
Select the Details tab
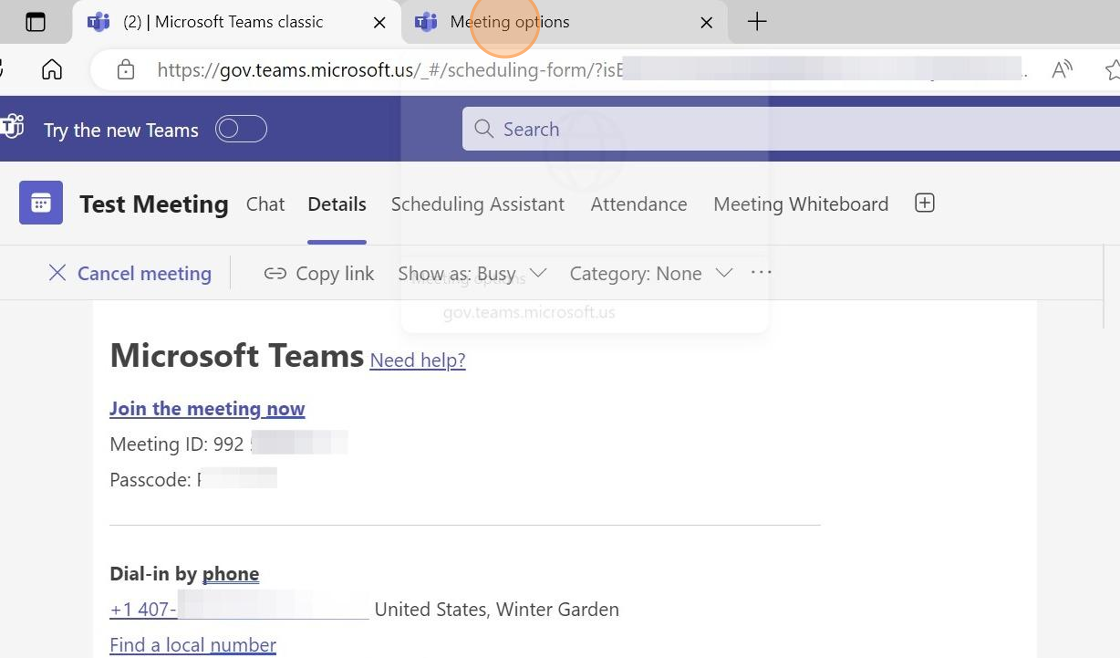click(x=337, y=204)
